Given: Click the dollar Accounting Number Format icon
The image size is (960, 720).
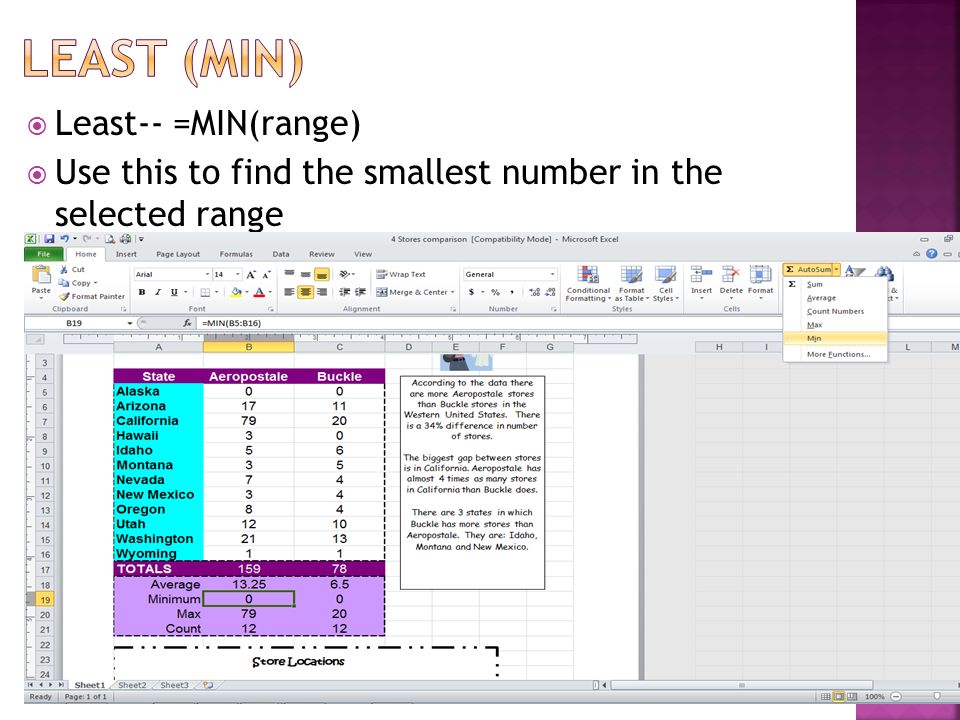Looking at the screenshot, I should point(471,292).
